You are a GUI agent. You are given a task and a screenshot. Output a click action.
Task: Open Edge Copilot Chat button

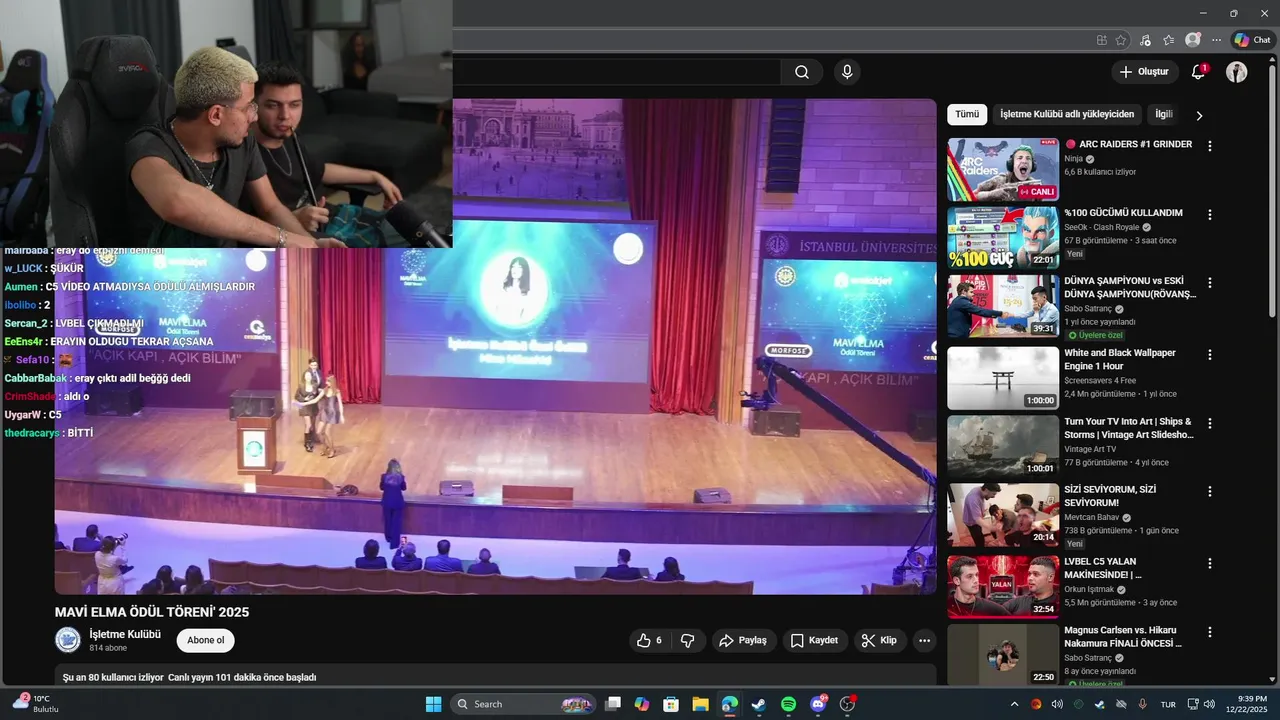pyautogui.click(x=1252, y=40)
